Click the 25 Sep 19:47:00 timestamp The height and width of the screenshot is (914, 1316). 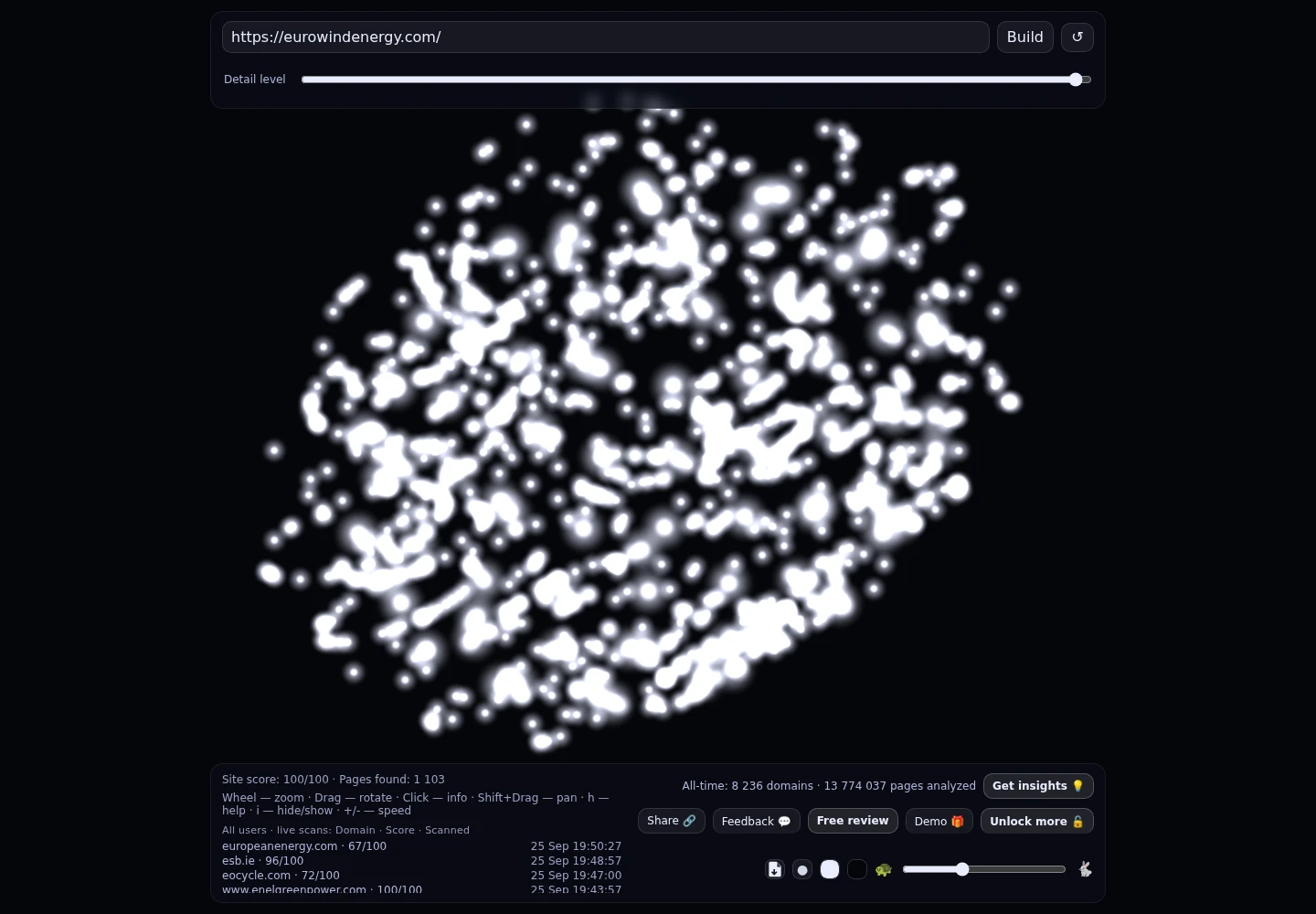[576, 876]
